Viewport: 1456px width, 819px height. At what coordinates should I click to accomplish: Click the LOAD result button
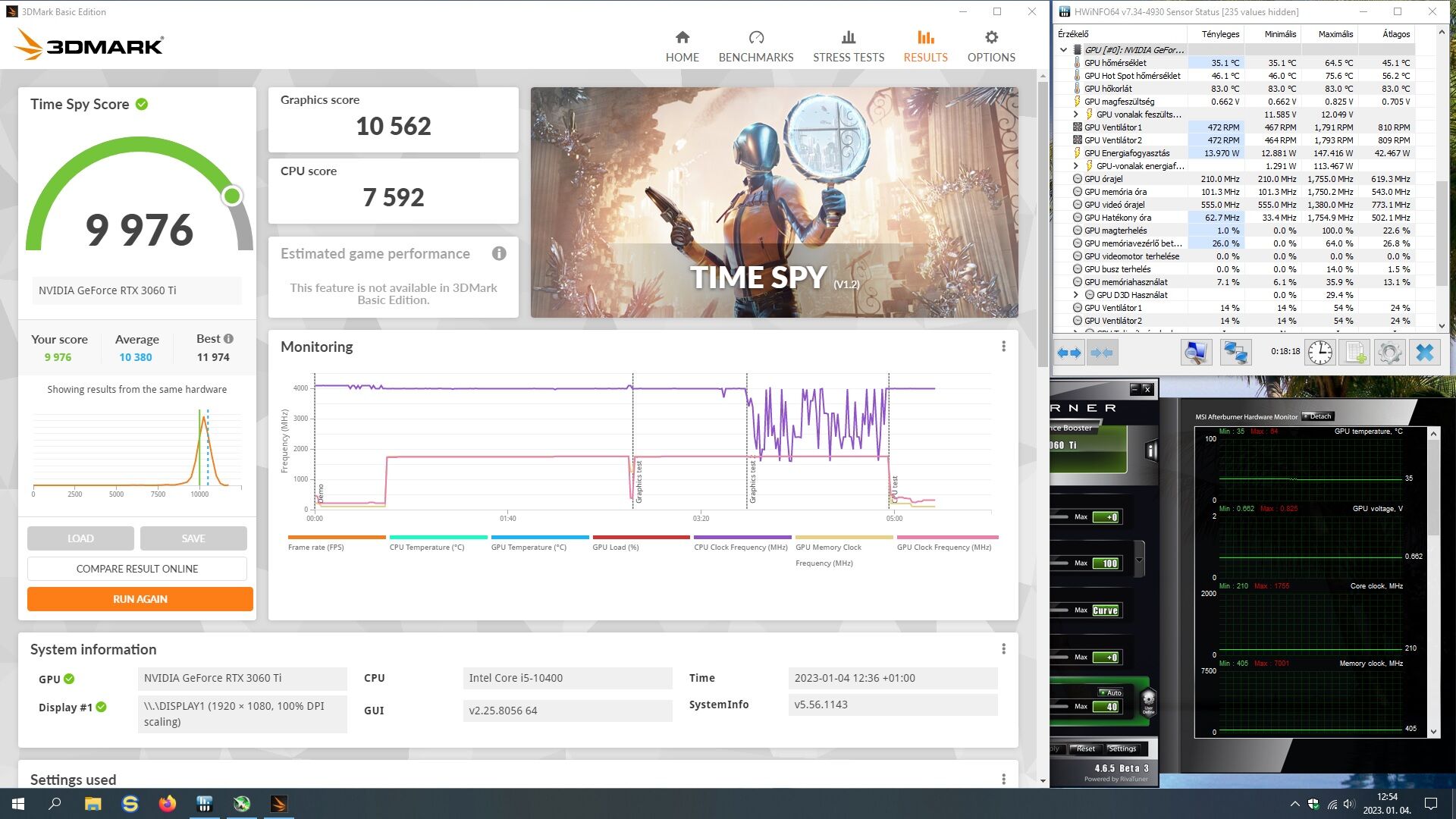tap(80, 538)
